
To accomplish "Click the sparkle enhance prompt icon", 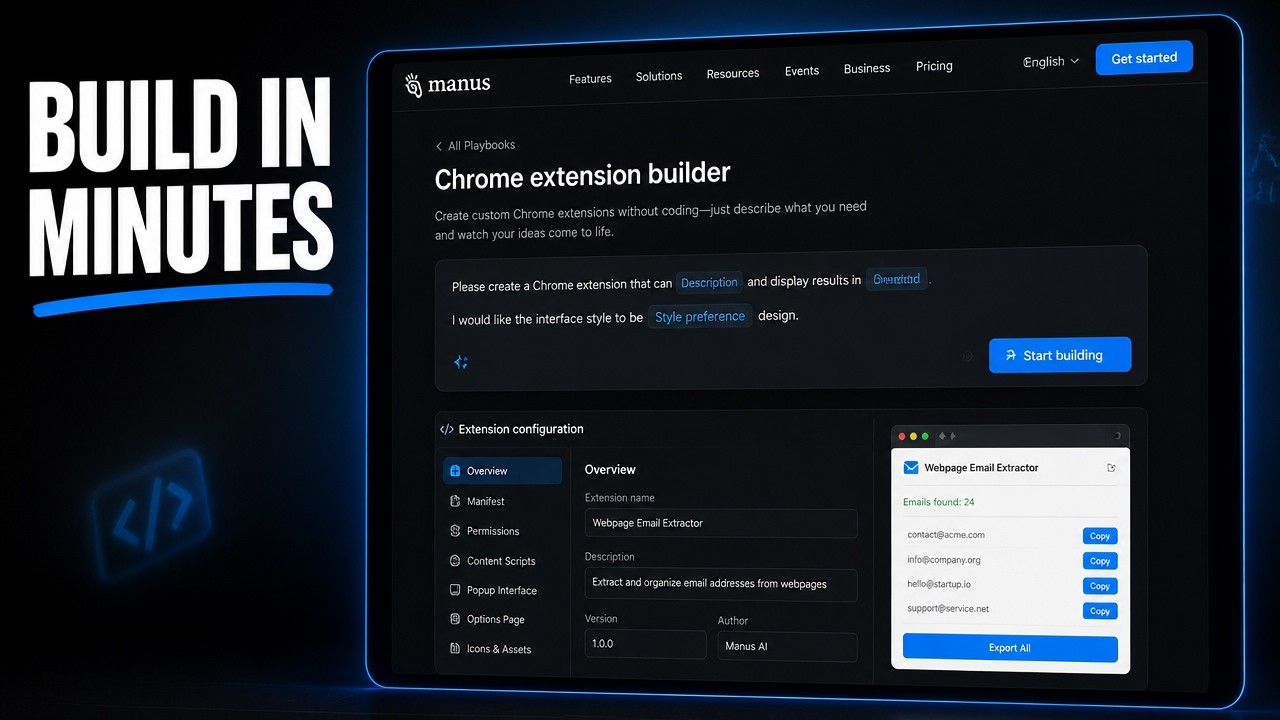I will tap(461, 362).
